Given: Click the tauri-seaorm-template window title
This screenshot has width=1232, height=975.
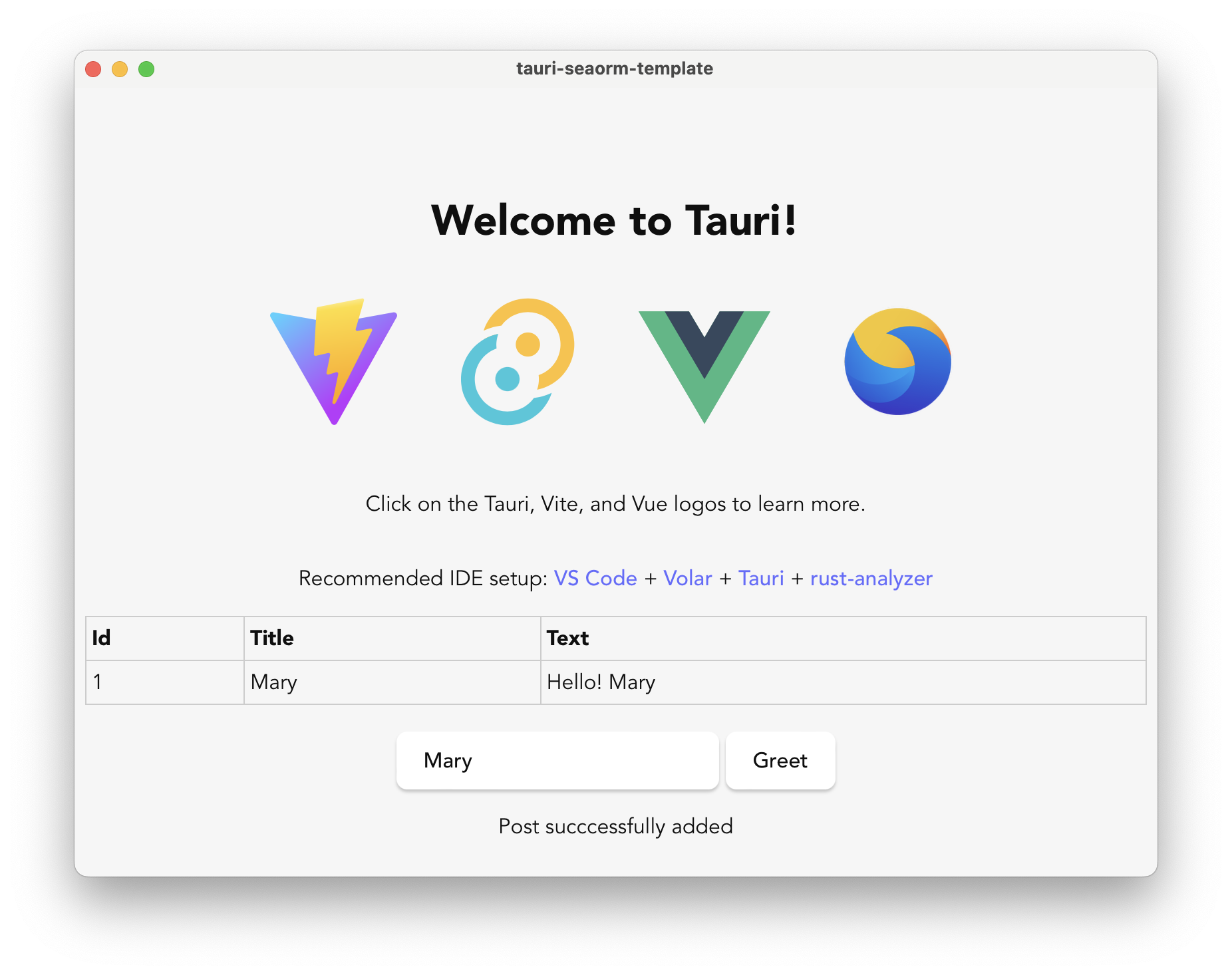Looking at the screenshot, I should tap(615, 69).
